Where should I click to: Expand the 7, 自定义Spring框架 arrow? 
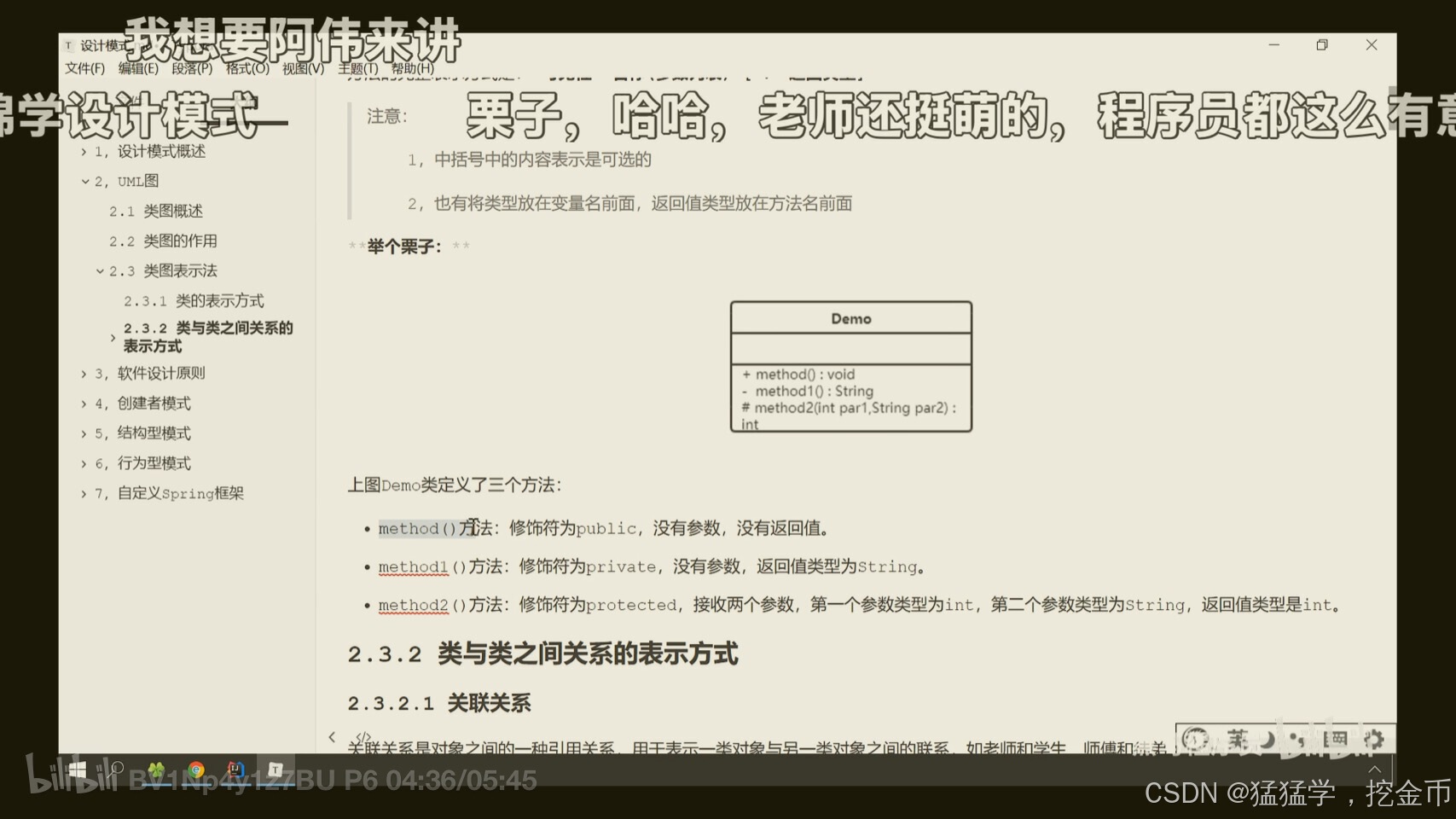[x=84, y=494]
